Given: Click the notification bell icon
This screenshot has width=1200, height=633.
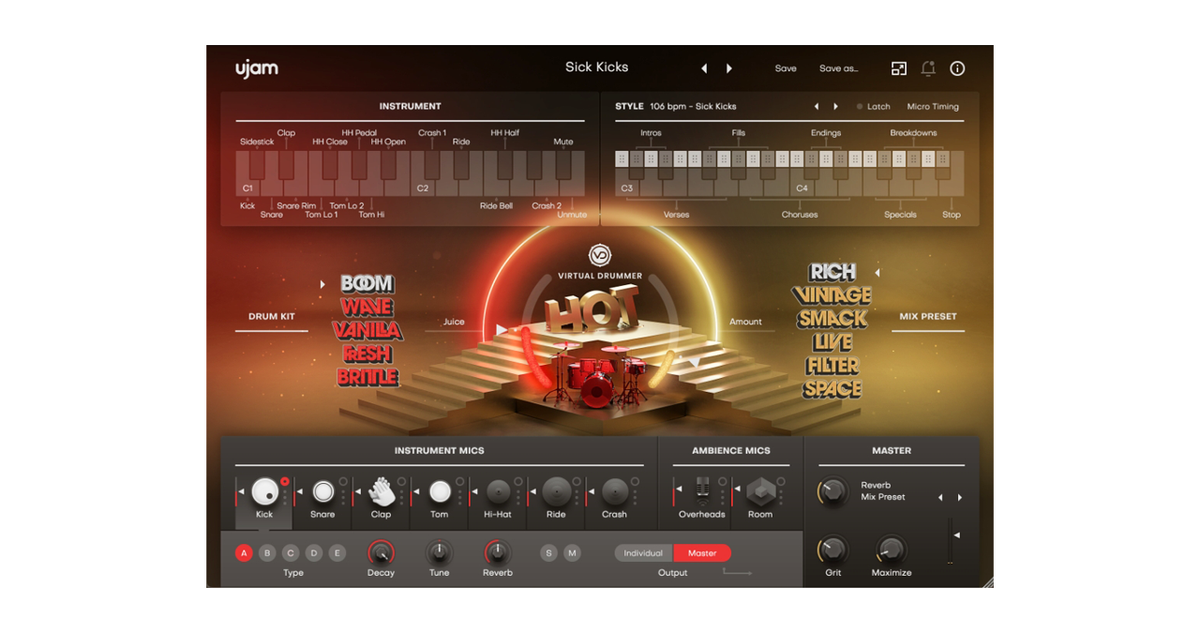Looking at the screenshot, I should [x=928, y=68].
